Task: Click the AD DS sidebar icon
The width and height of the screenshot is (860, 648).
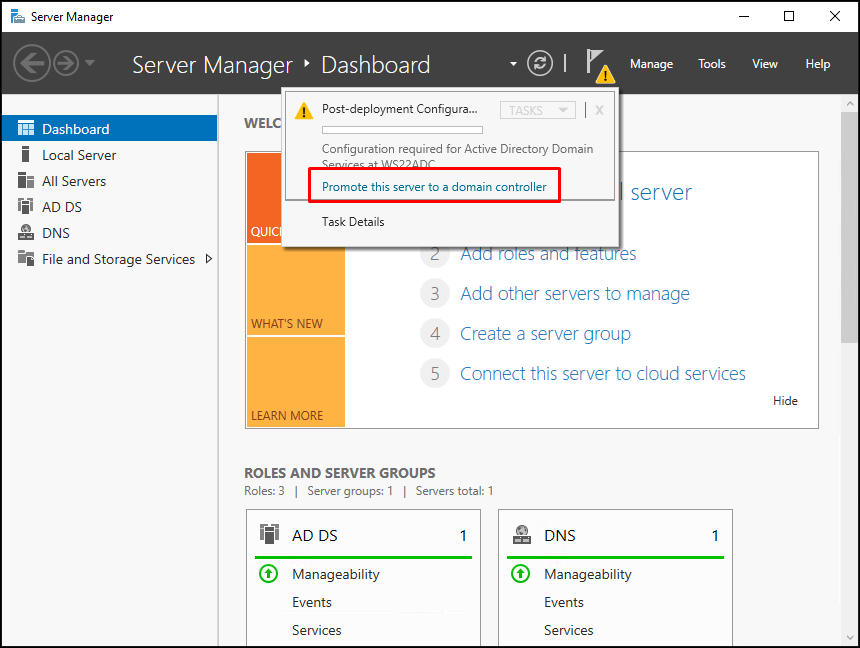Action: (26, 206)
